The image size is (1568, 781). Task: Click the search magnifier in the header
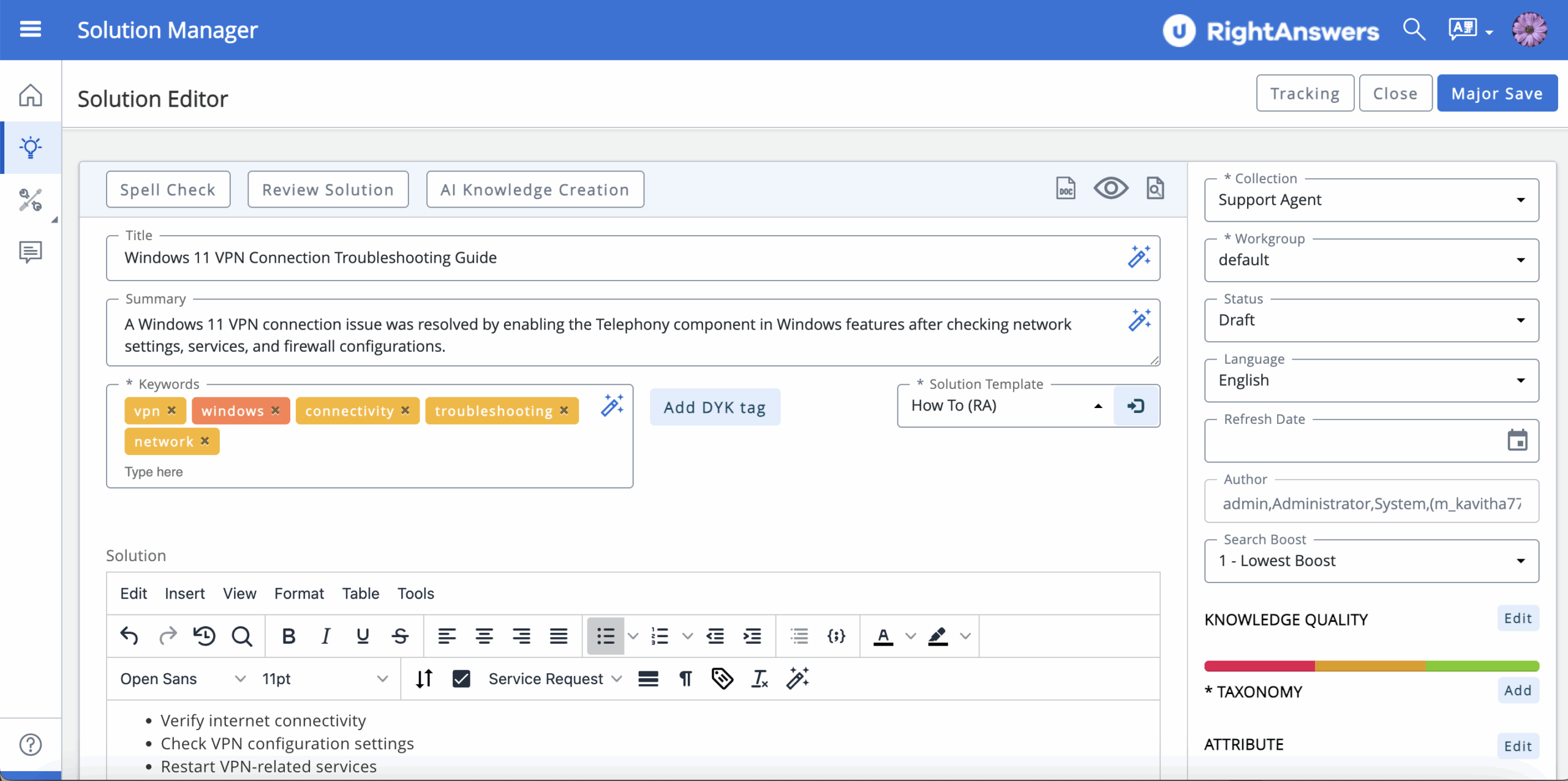(x=1414, y=29)
